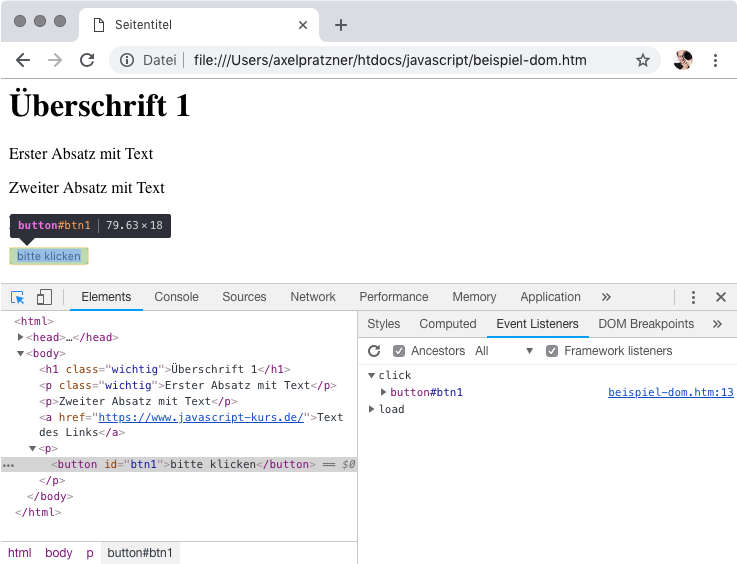
Task: Toggle the device toolbar icon
Action: pyautogui.click(x=44, y=297)
